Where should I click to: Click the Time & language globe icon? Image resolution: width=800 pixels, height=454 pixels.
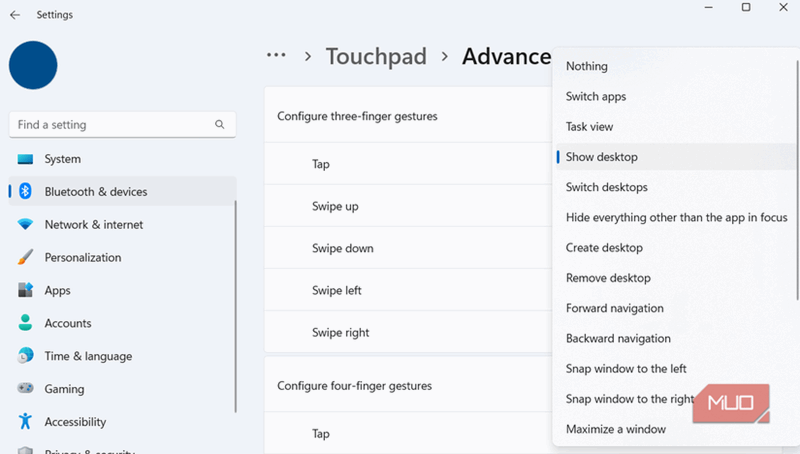click(25, 357)
